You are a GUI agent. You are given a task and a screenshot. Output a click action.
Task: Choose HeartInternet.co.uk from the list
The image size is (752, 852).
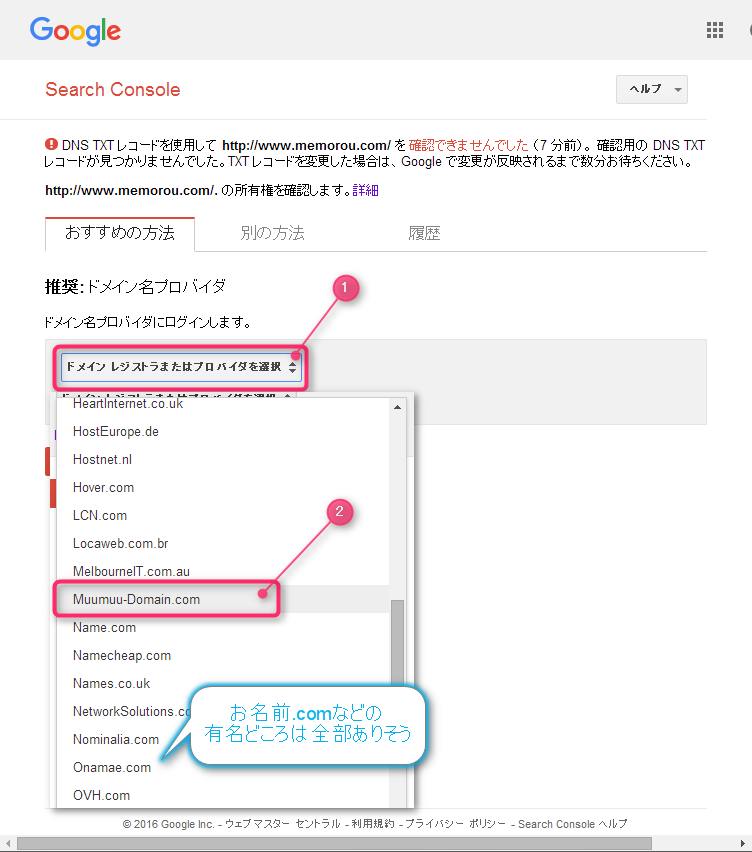[223, 403]
